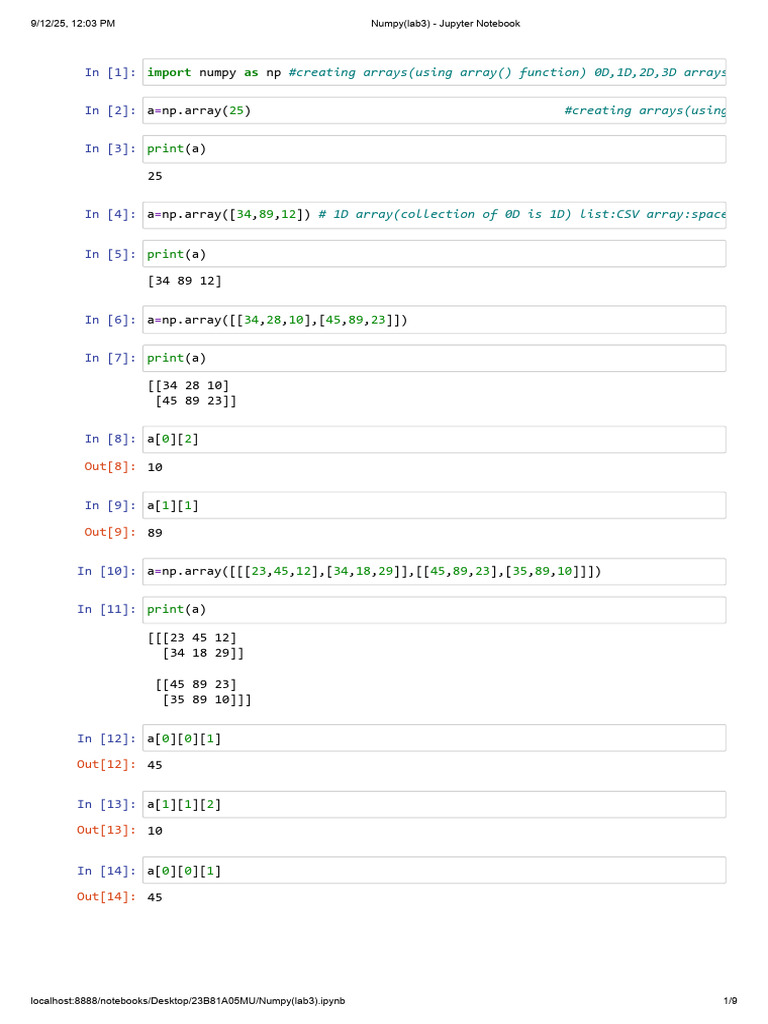Click the a[0][2] code cell
The width and height of the screenshot is (768, 1024).
pos(434,440)
